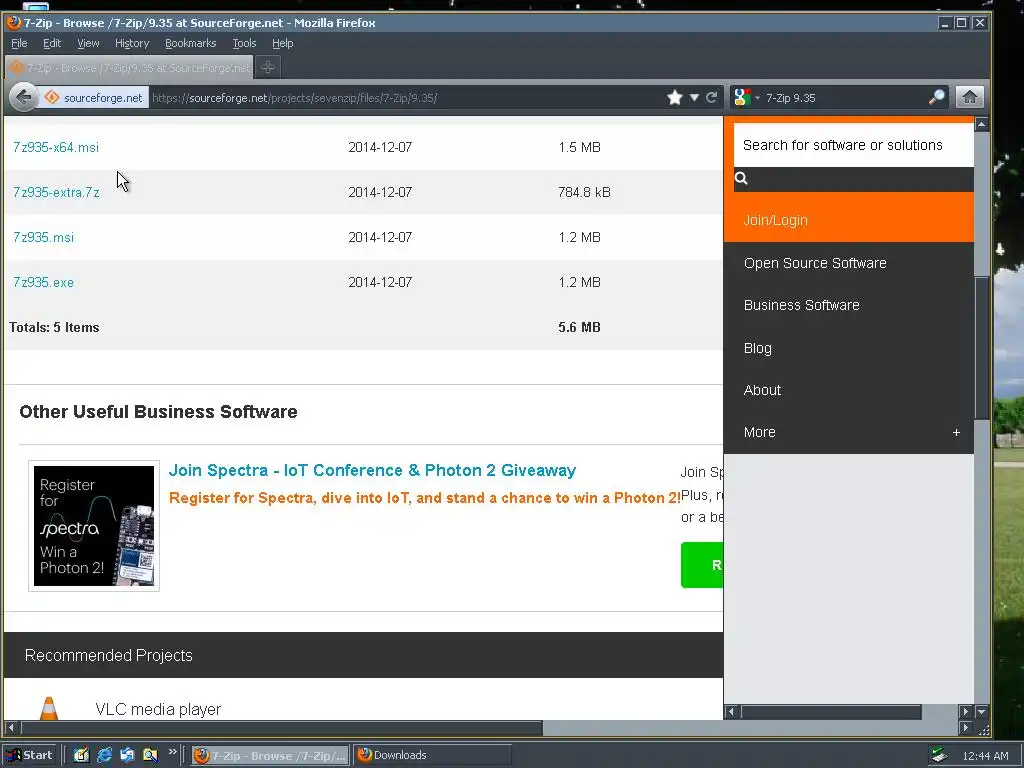Click the sidebar panel horizontal scrollbar thumb
The height and width of the screenshot is (768, 1024).
pos(831,712)
